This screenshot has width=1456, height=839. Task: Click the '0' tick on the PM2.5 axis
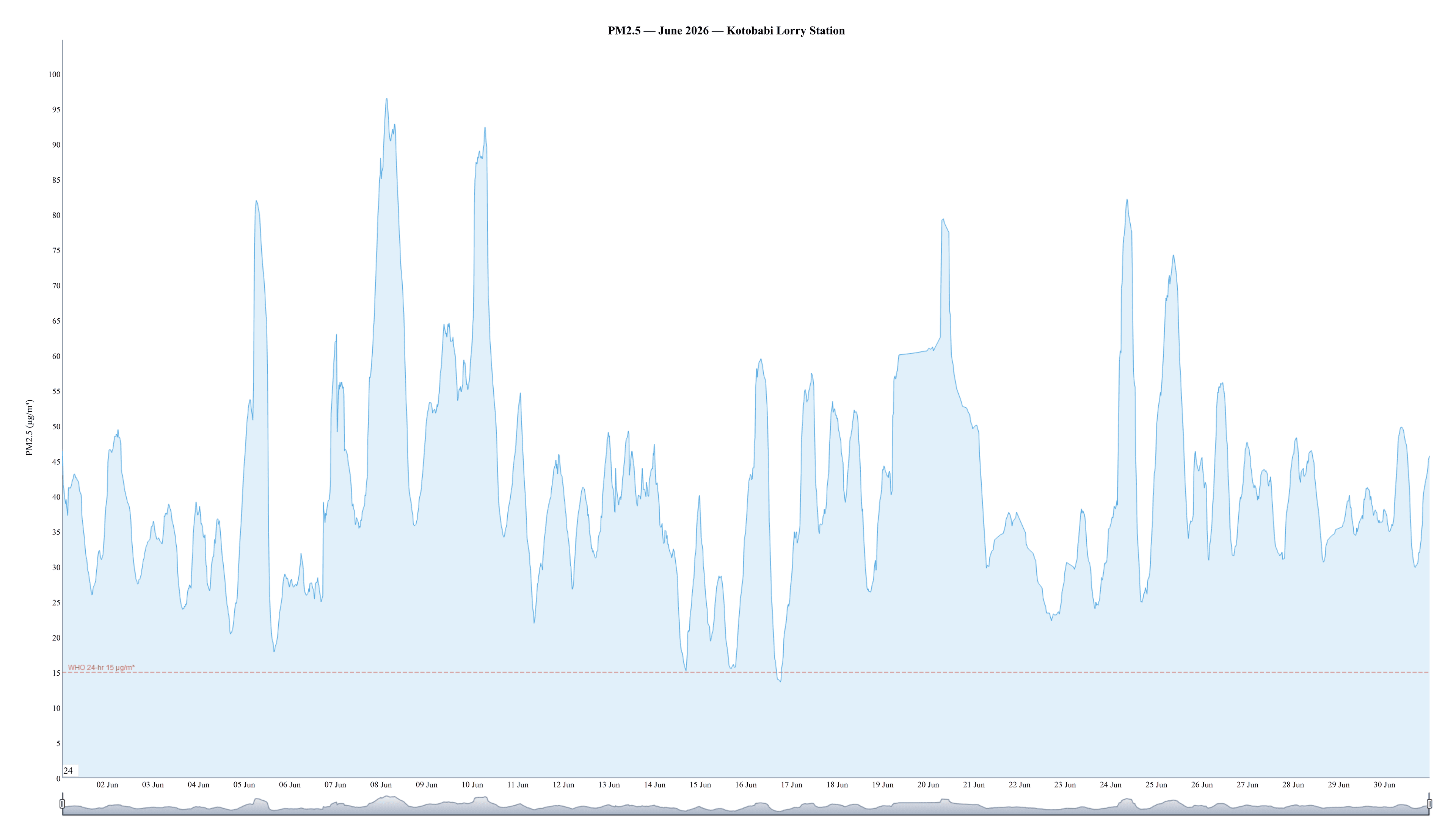(x=58, y=778)
